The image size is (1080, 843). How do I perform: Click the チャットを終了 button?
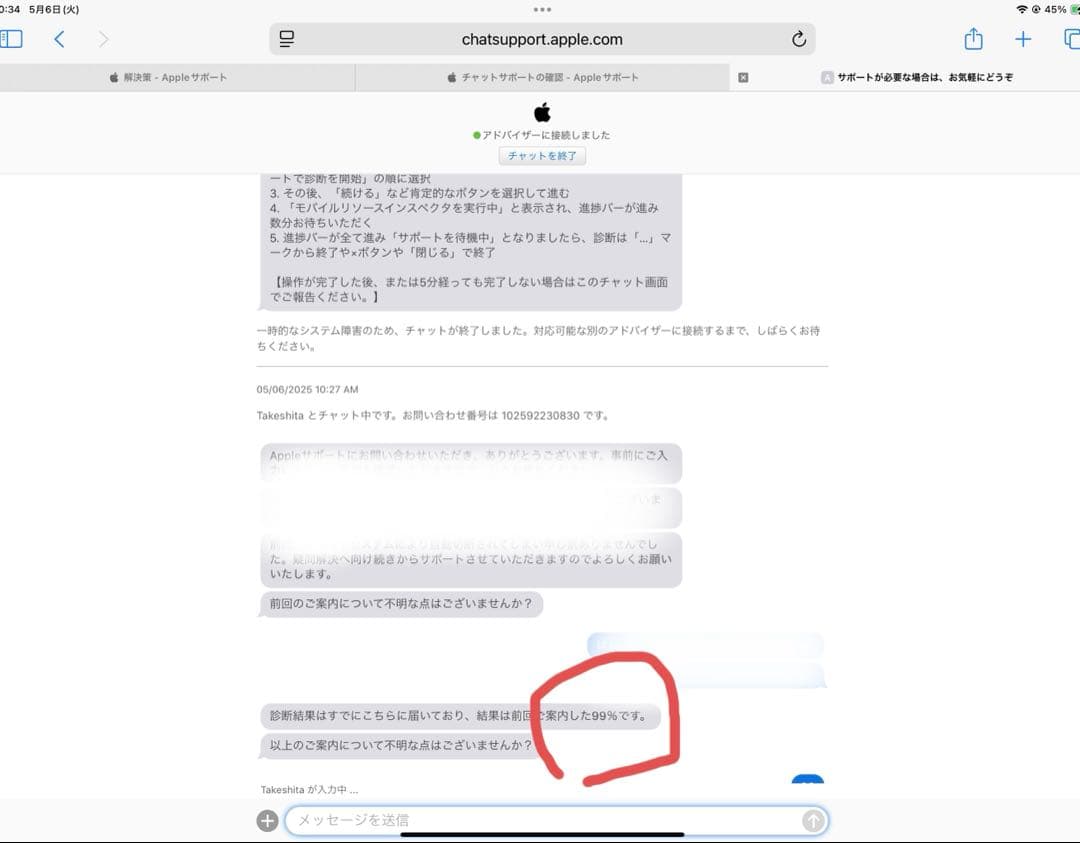pos(542,156)
